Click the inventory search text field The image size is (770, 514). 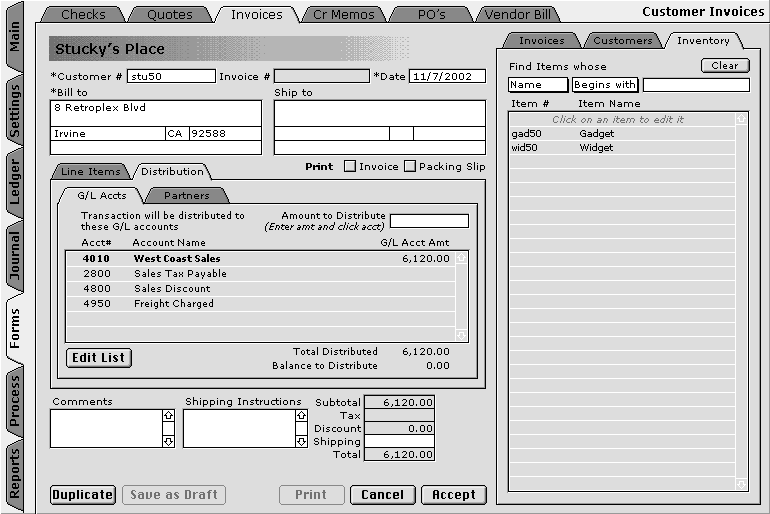tap(696, 85)
